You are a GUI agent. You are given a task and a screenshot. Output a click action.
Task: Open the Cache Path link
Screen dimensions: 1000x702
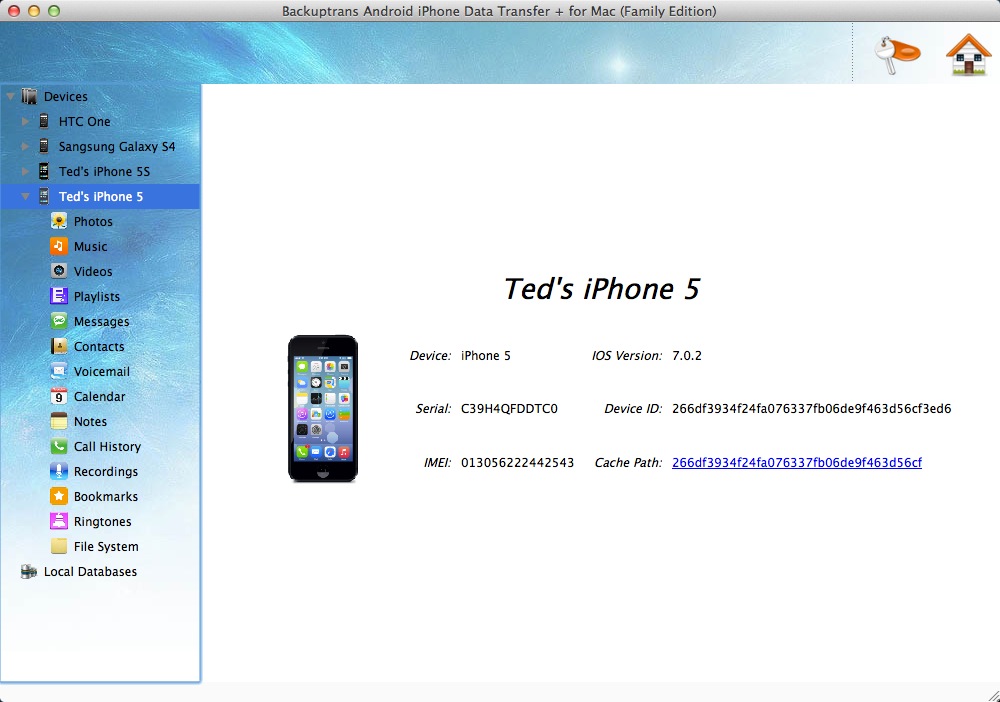pyautogui.click(x=797, y=463)
